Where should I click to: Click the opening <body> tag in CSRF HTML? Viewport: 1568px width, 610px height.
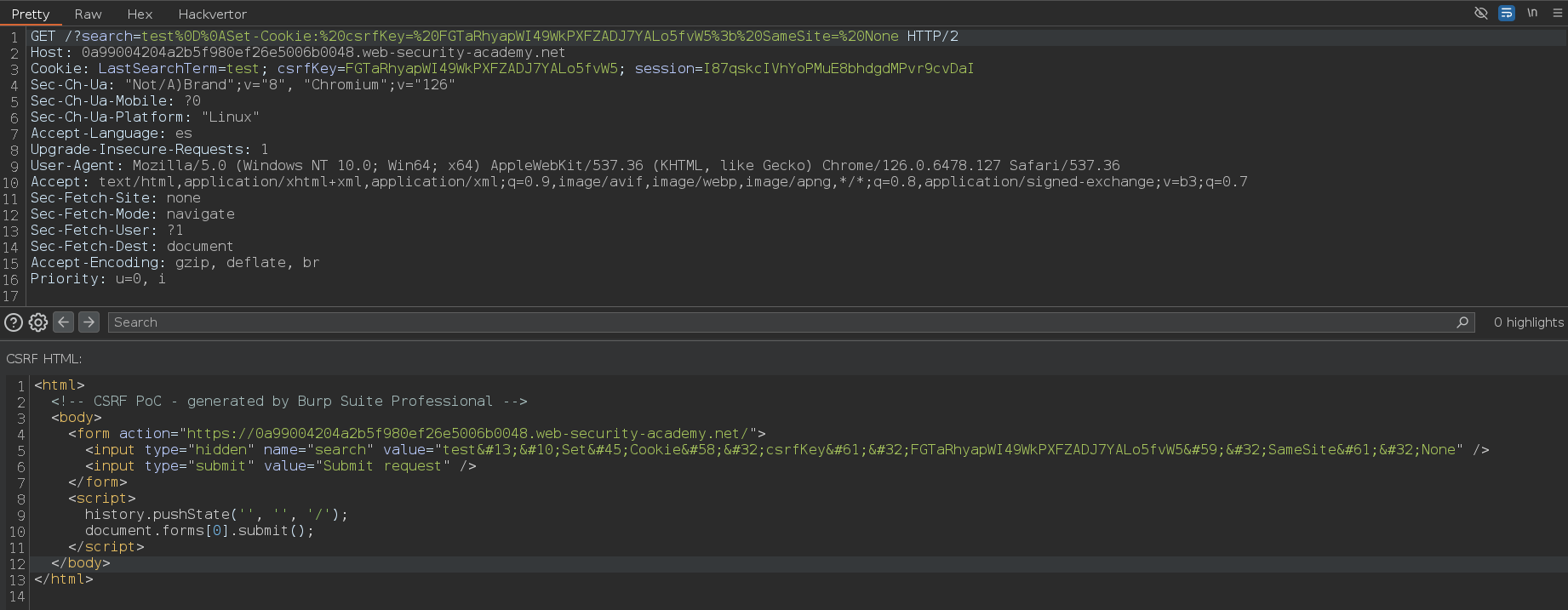(x=77, y=418)
